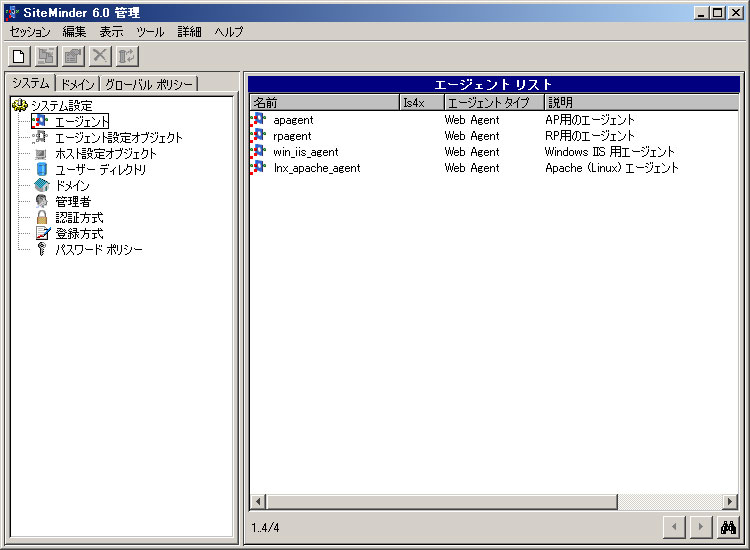Select the win_iis_agent agent name
Viewport: 750px width, 550px height.
(x=306, y=152)
